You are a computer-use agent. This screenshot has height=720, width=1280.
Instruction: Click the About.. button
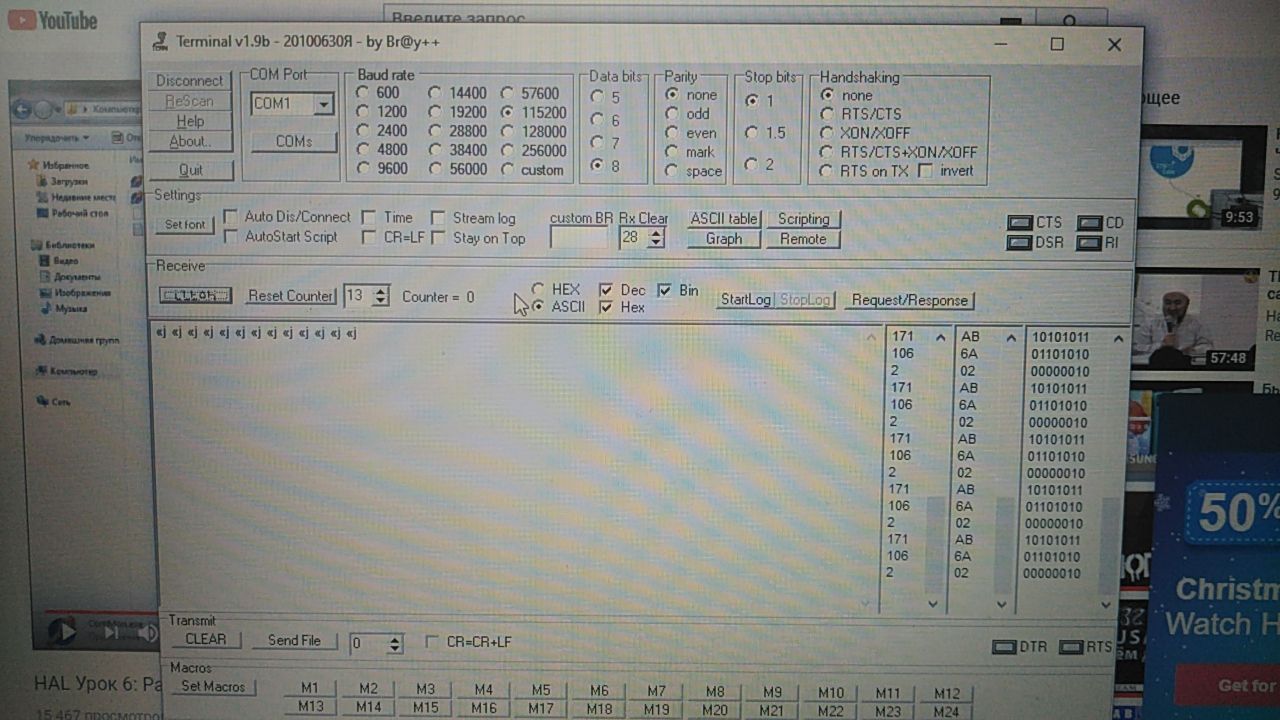click(190, 141)
